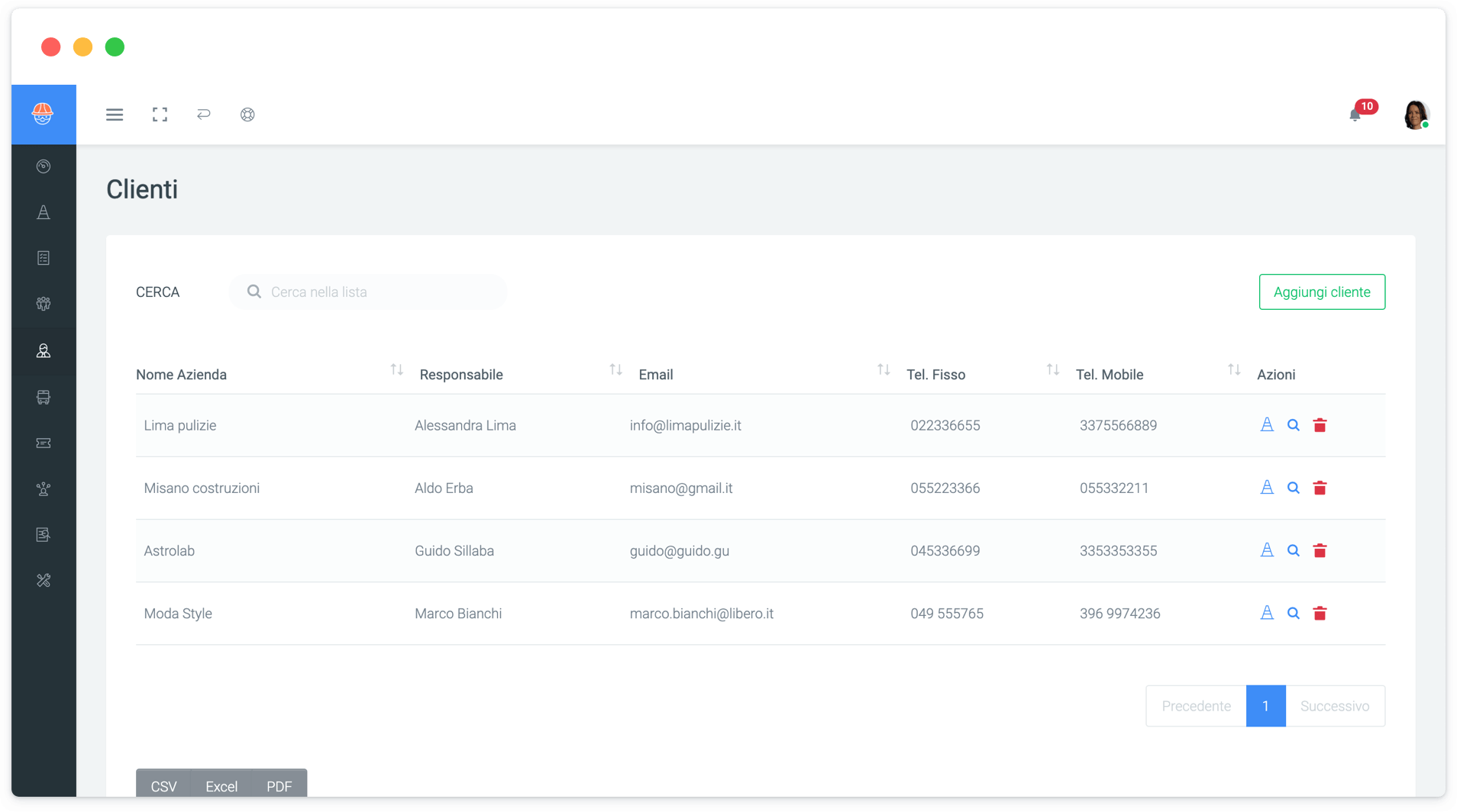The image size is (1457, 812).
Task: Click the Astrolab company name
Action: [169, 550]
